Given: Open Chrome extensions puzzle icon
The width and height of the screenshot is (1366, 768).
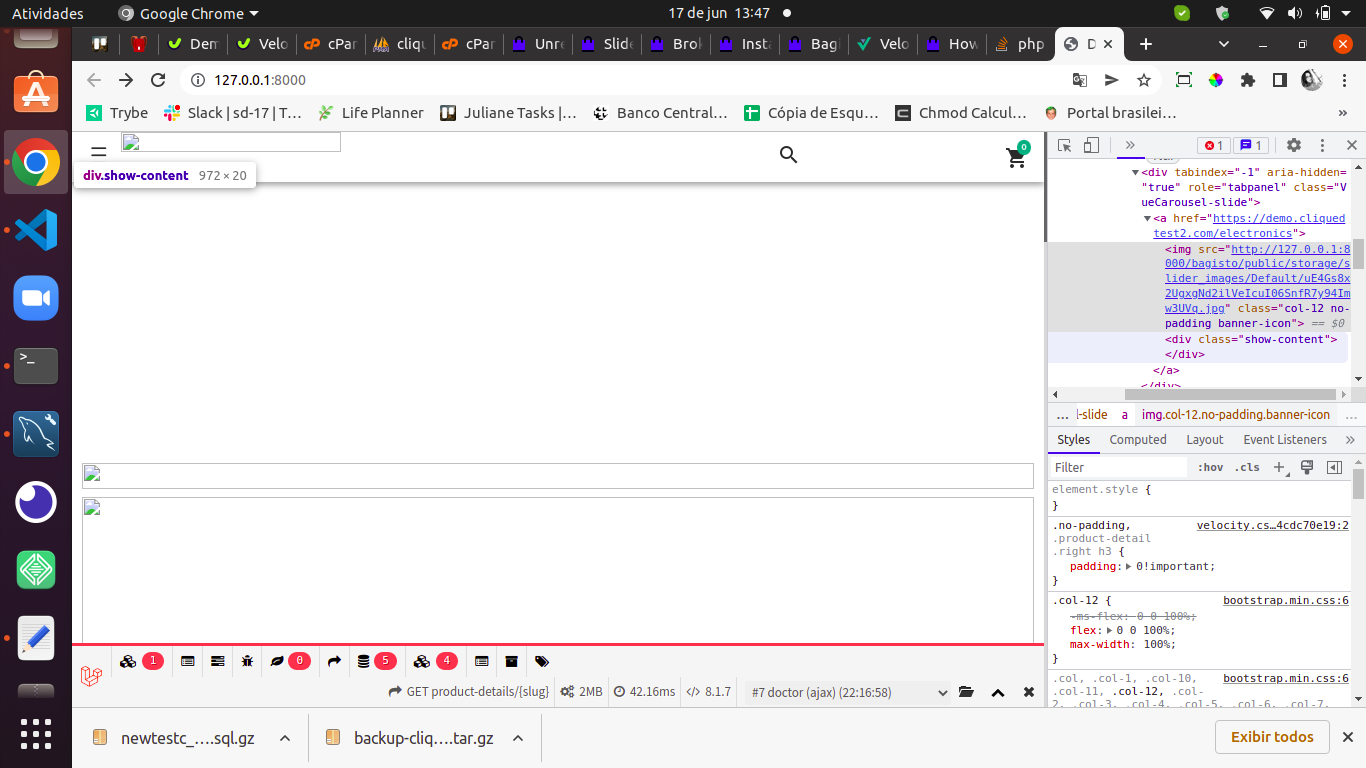Looking at the screenshot, I should pos(1248,80).
